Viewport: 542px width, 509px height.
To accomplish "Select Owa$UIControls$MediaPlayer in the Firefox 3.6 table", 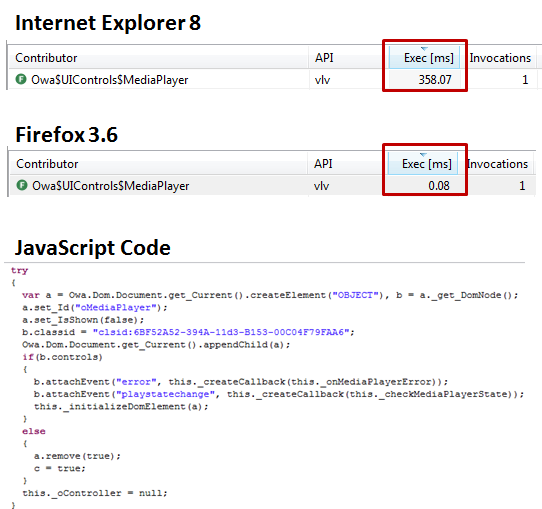I will click(x=111, y=186).
